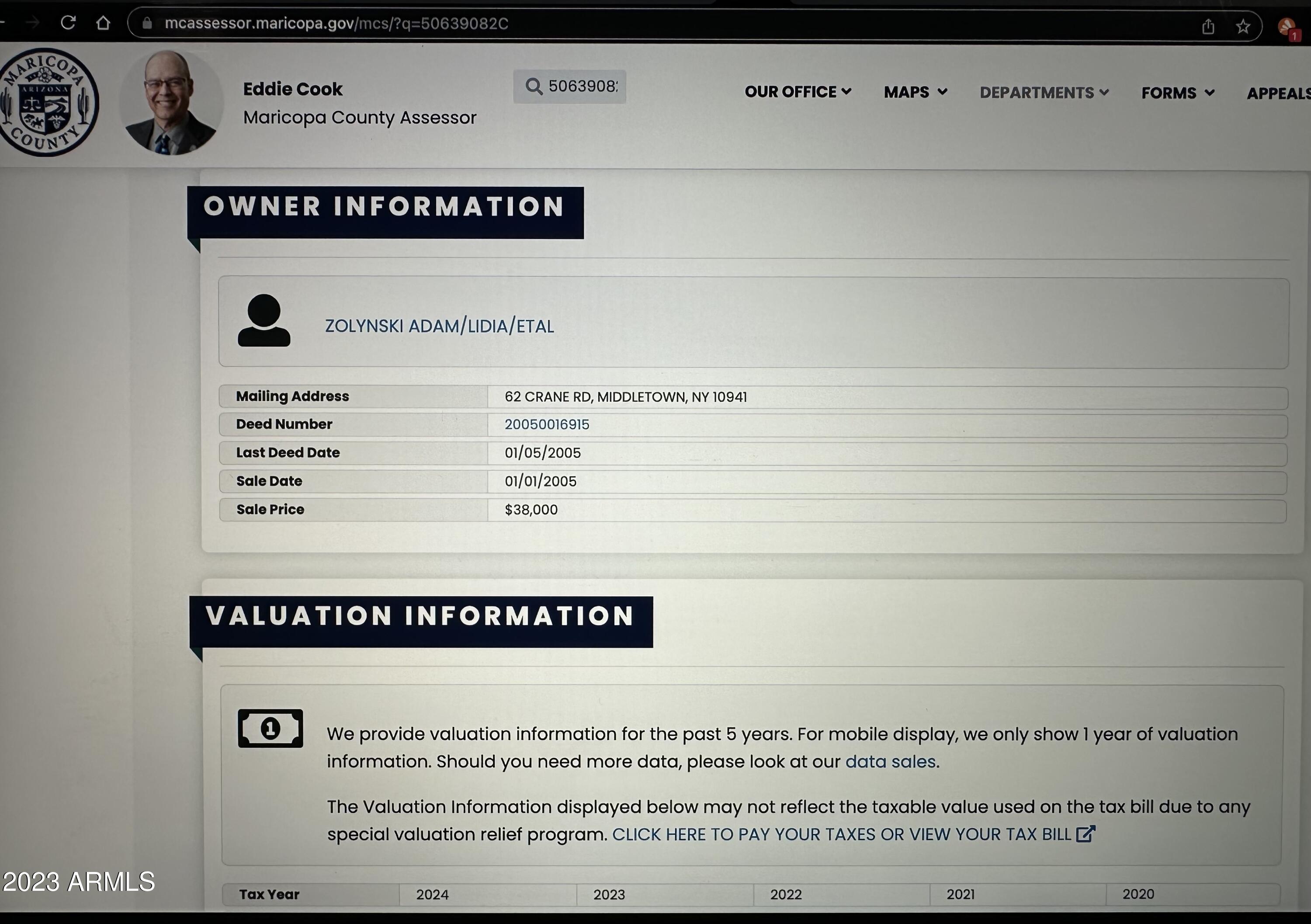Open deed number 20050016915 link
This screenshot has width=1311, height=924.
[547, 424]
